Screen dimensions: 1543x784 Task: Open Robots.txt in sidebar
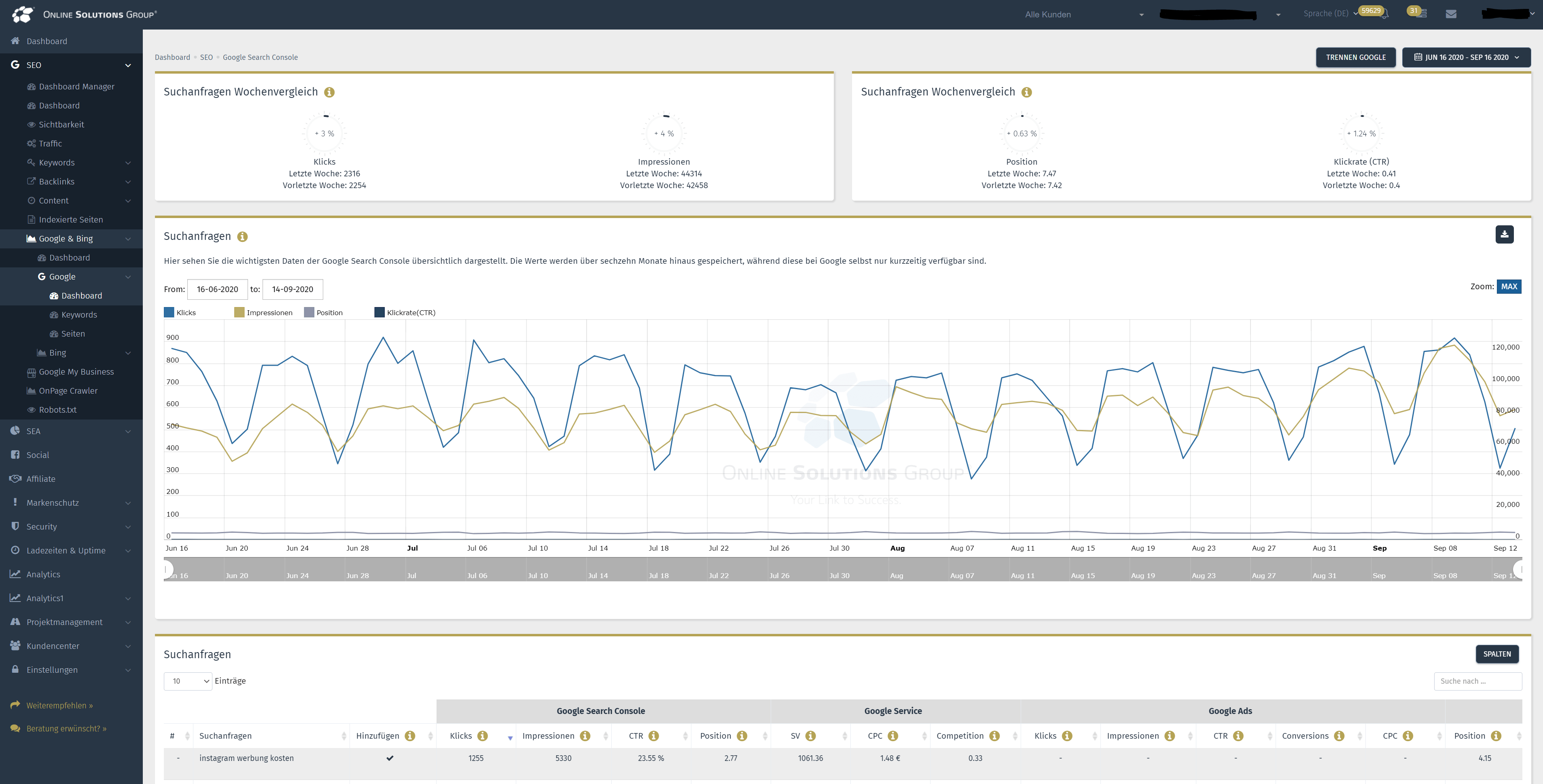coord(57,410)
